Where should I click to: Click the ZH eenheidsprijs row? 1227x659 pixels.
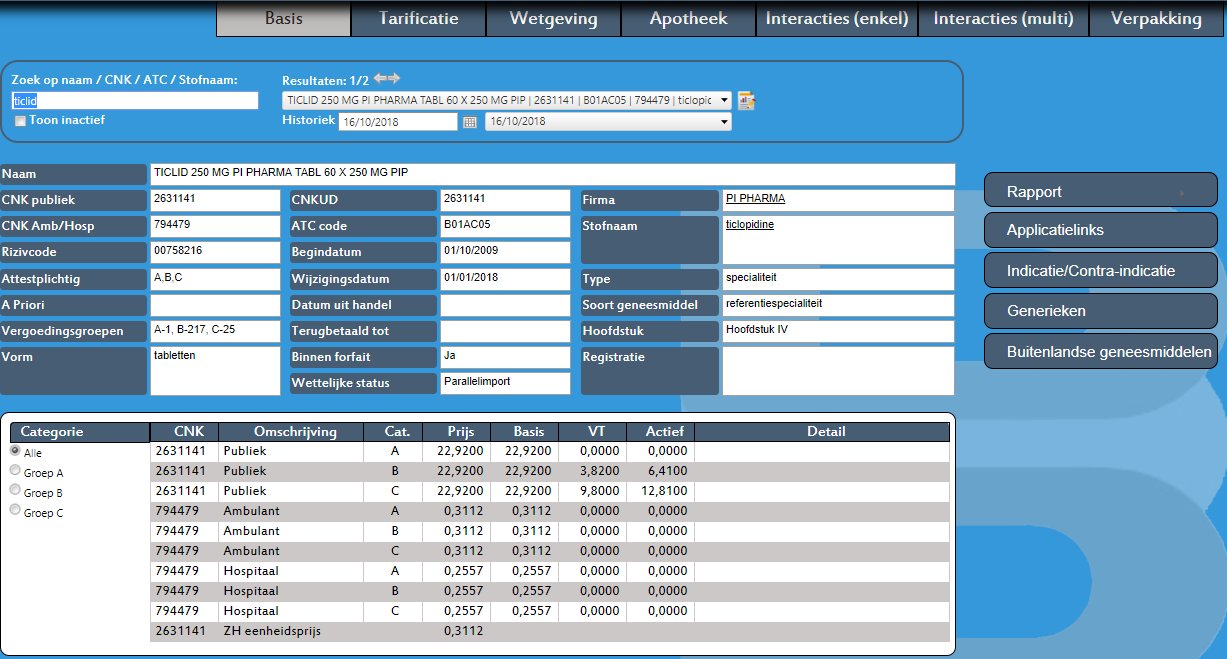coord(549,631)
